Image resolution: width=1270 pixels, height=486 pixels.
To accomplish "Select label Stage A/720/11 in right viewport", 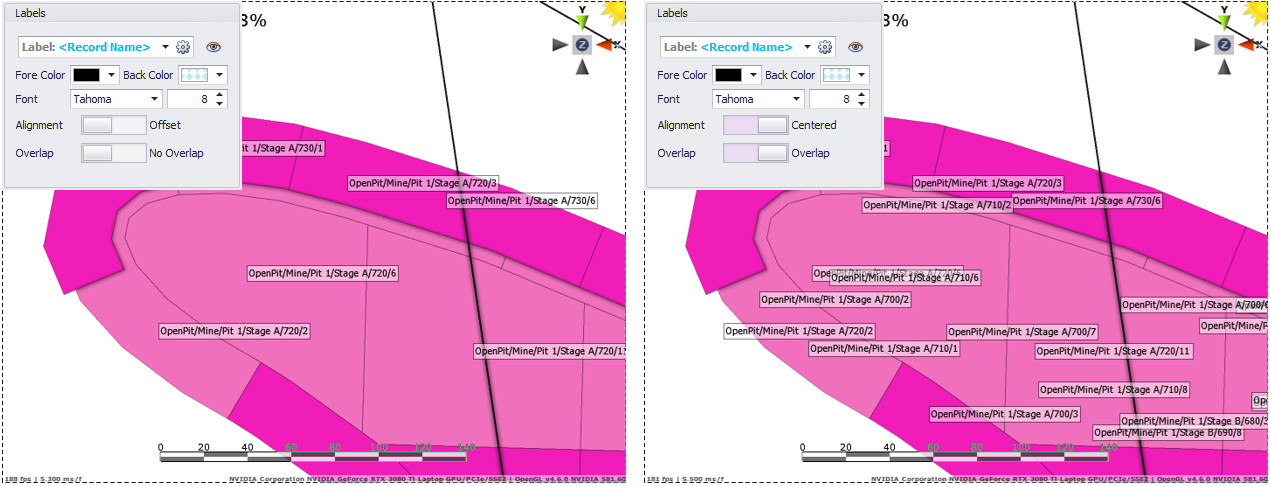I will [1114, 351].
